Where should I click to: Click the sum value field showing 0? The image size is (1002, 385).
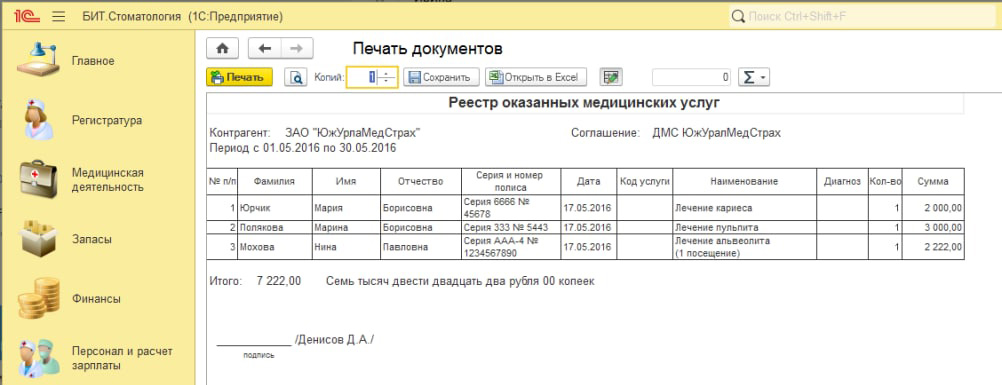(x=691, y=77)
